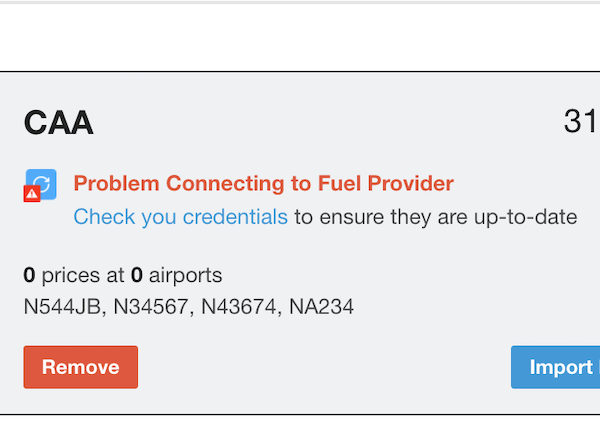This screenshot has width=600, height=440.
Task: Click the blue sync refresh icon
Action: (41, 184)
